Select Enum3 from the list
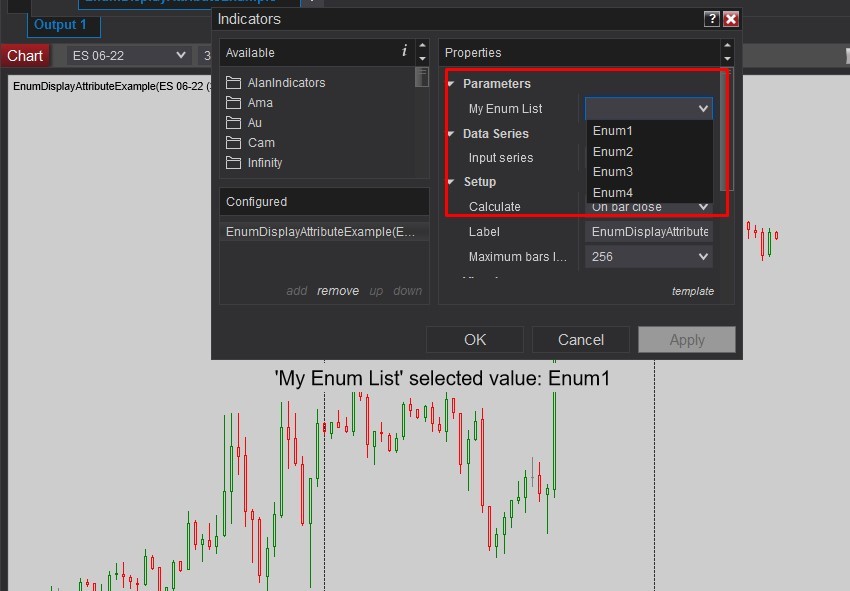Viewport: 850px width, 591px height. point(649,172)
